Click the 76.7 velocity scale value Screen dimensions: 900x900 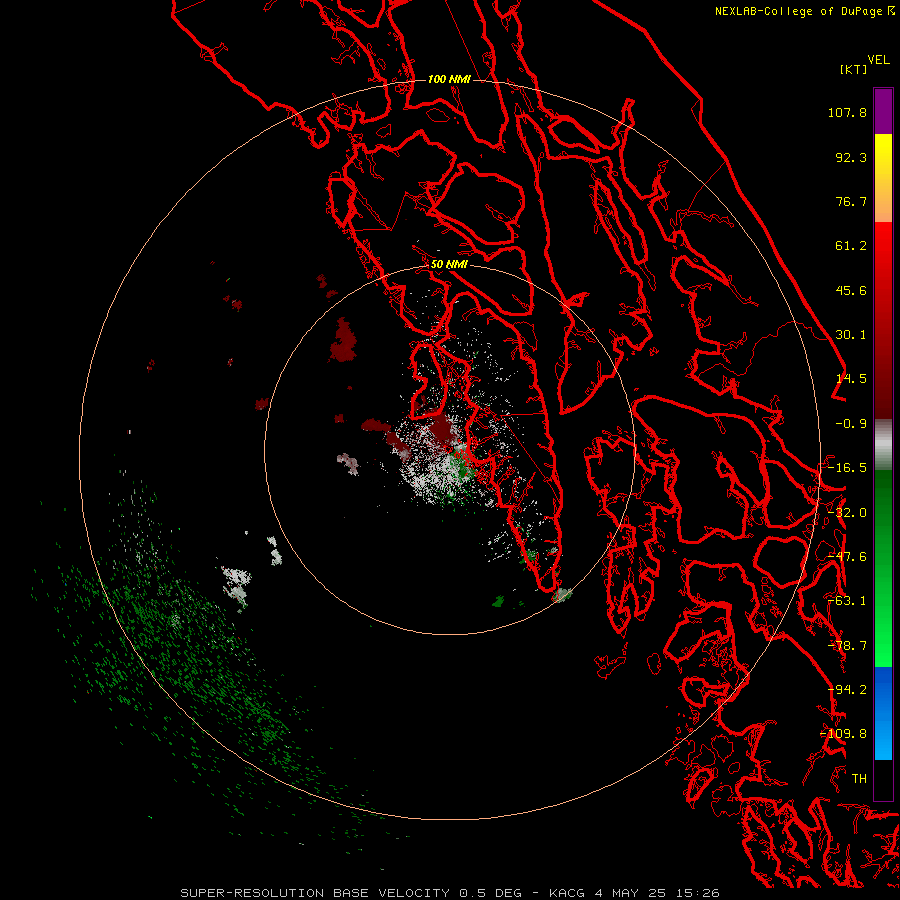tap(851, 201)
